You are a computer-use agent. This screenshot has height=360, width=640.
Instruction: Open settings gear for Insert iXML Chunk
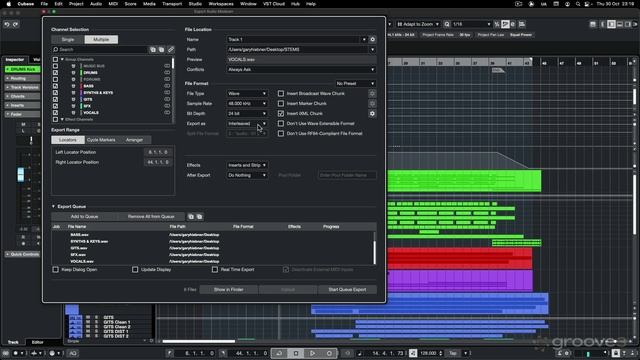click(x=372, y=113)
